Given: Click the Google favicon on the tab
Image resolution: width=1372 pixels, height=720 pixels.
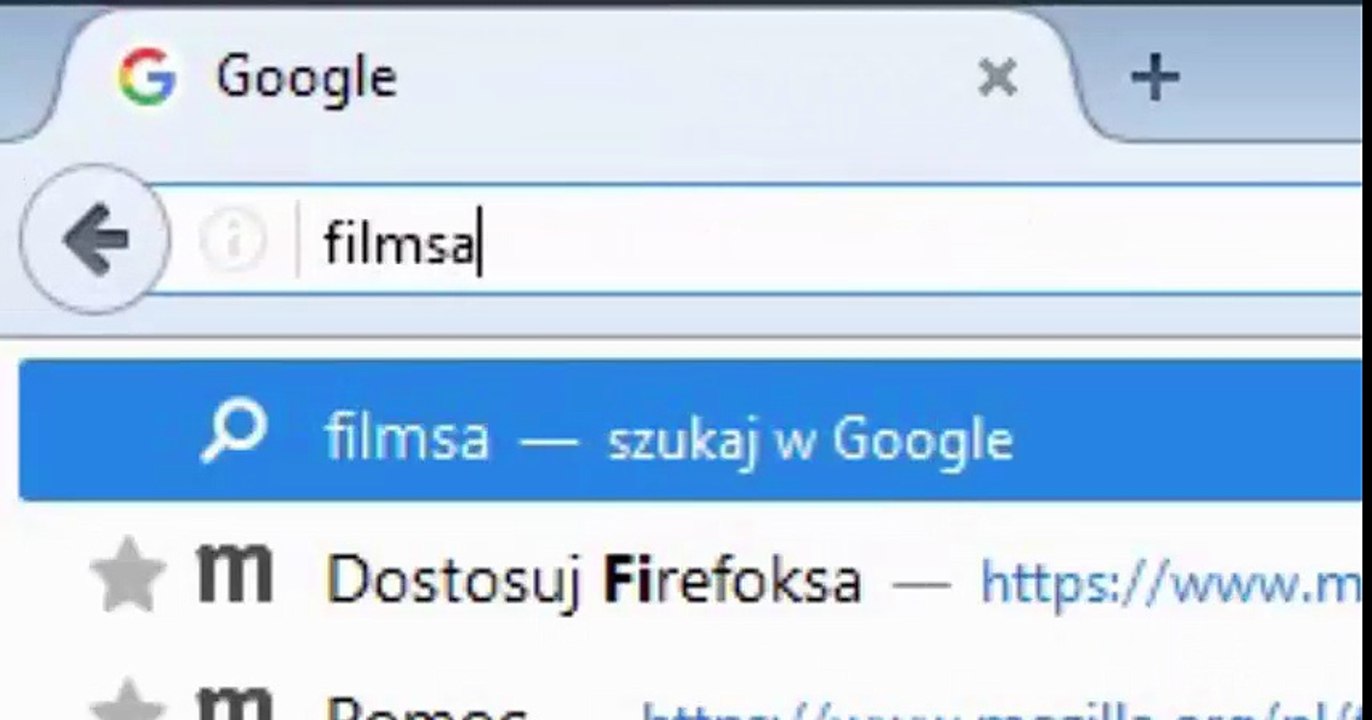Looking at the screenshot, I should 147,77.
